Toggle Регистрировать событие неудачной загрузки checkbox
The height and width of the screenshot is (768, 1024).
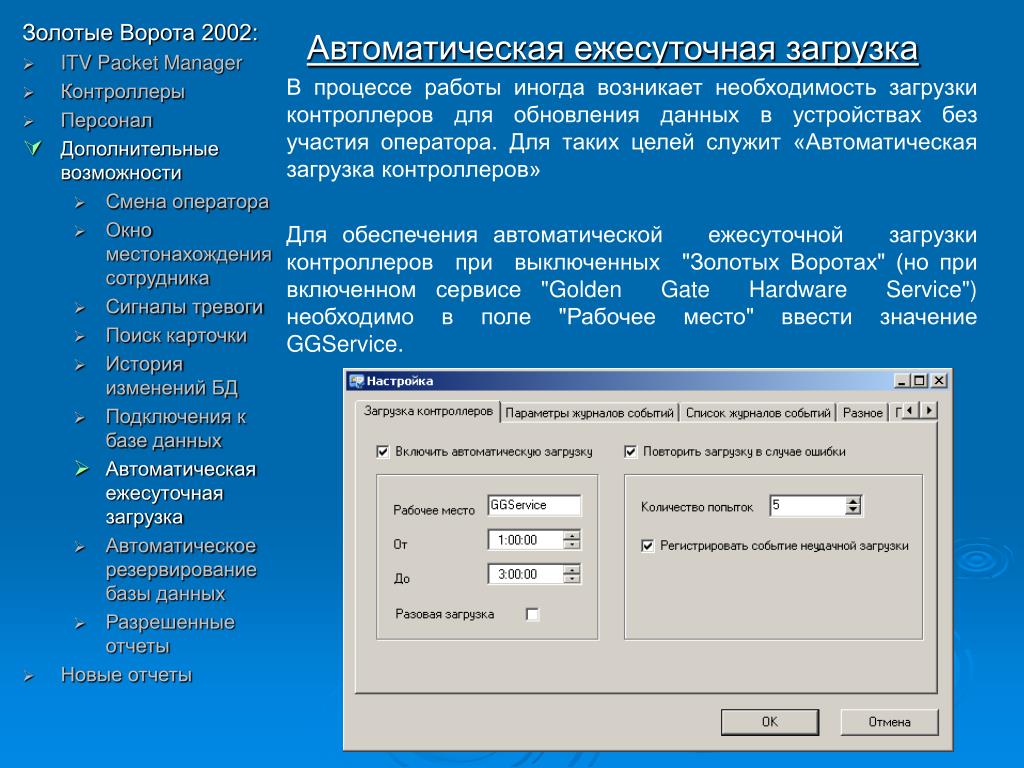(x=647, y=545)
